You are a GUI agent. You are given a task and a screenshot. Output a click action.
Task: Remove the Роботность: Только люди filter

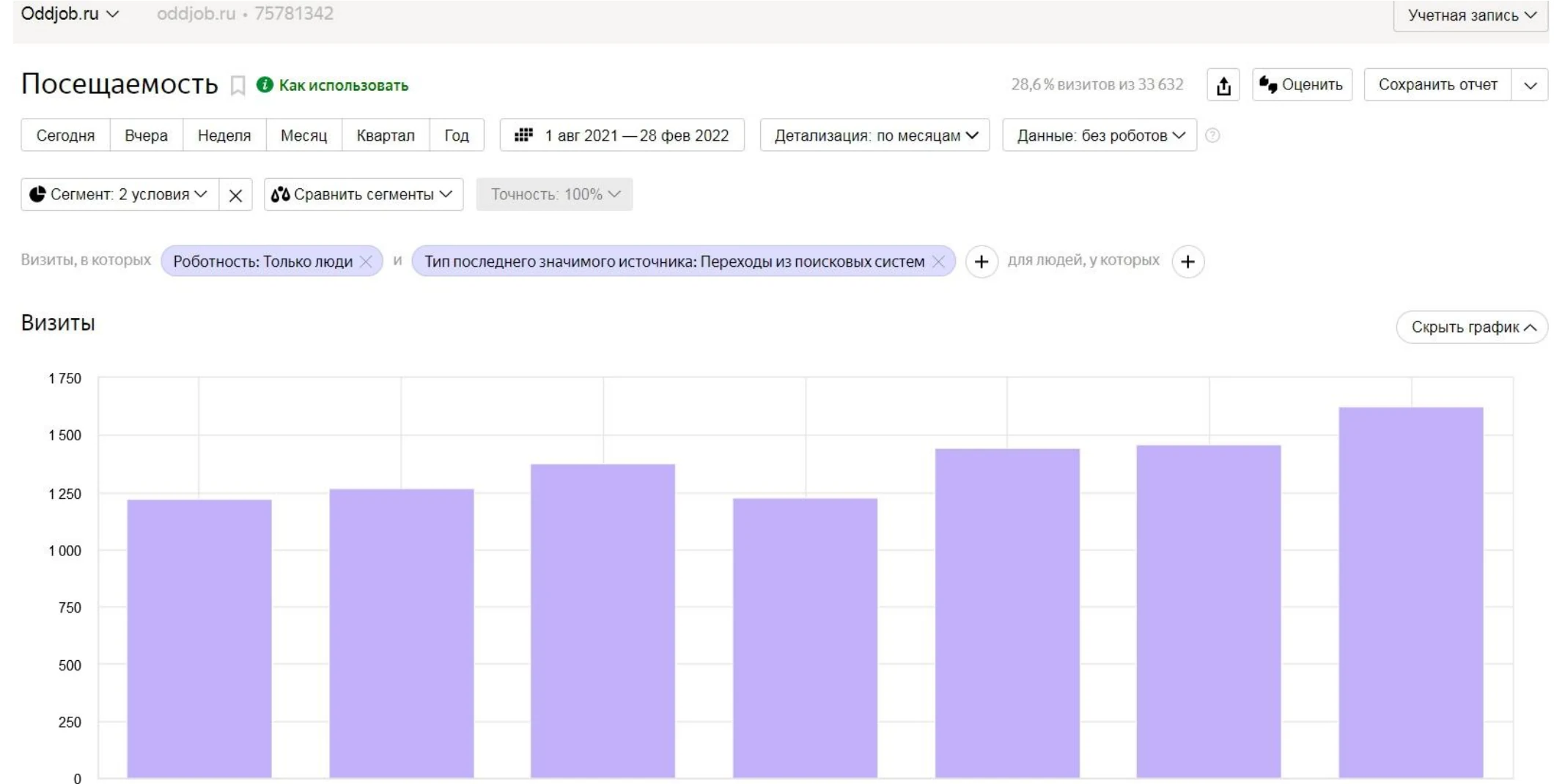(367, 262)
